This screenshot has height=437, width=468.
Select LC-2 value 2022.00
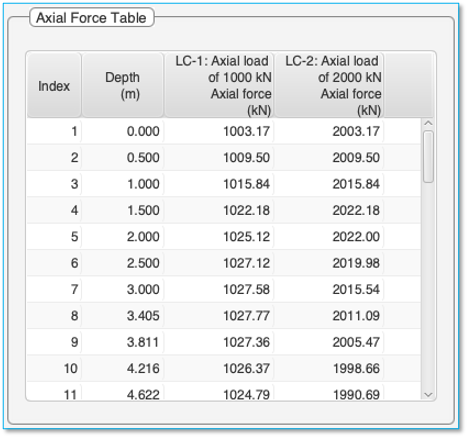tap(329, 237)
